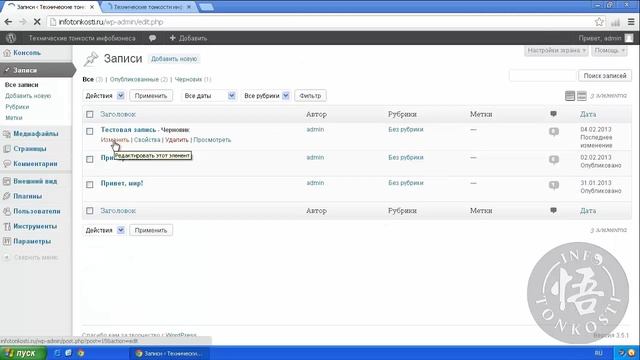Check the Тестовая запись row checkbox

coord(90,131)
